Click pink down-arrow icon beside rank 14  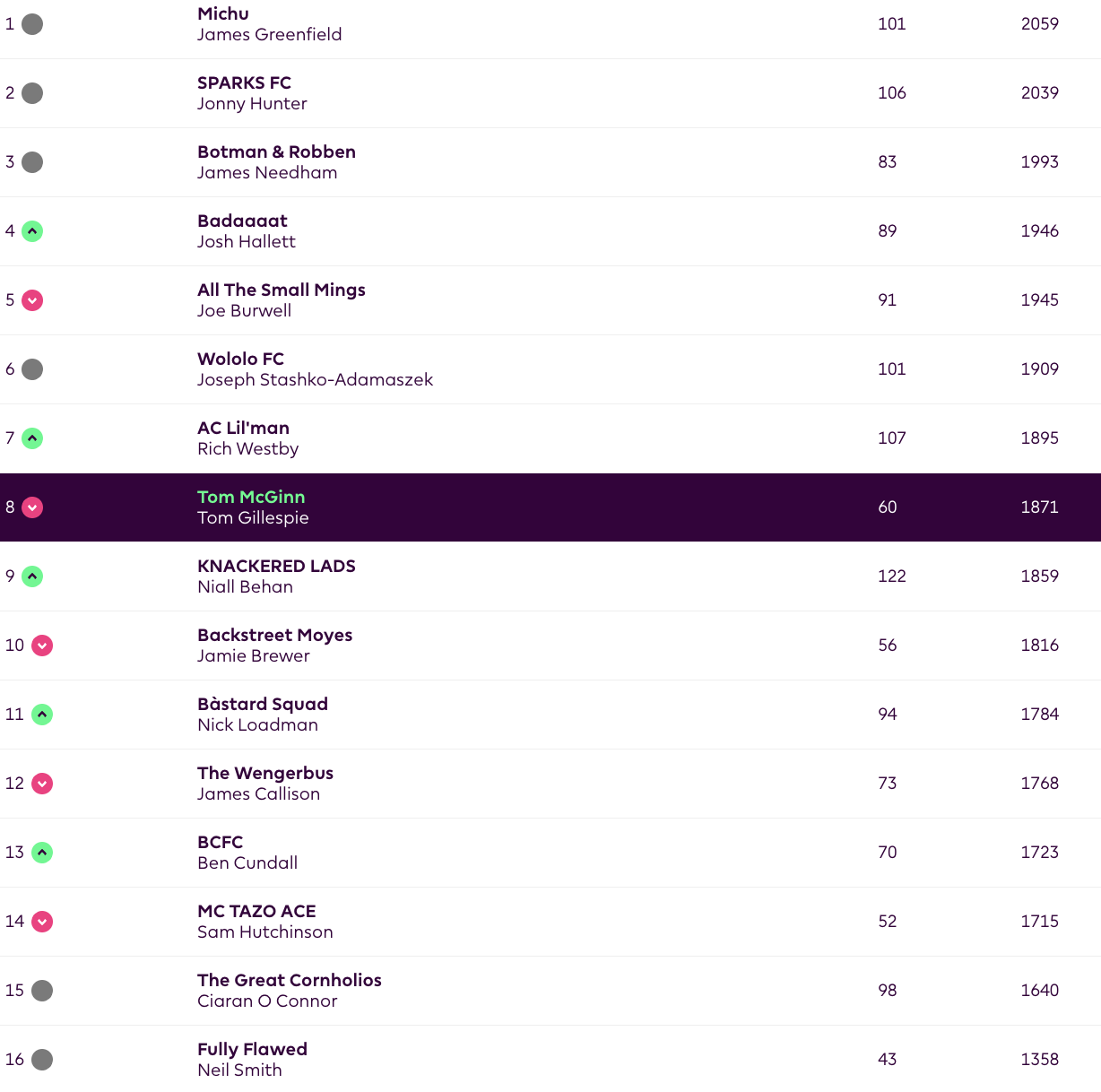pyautogui.click(x=42, y=922)
